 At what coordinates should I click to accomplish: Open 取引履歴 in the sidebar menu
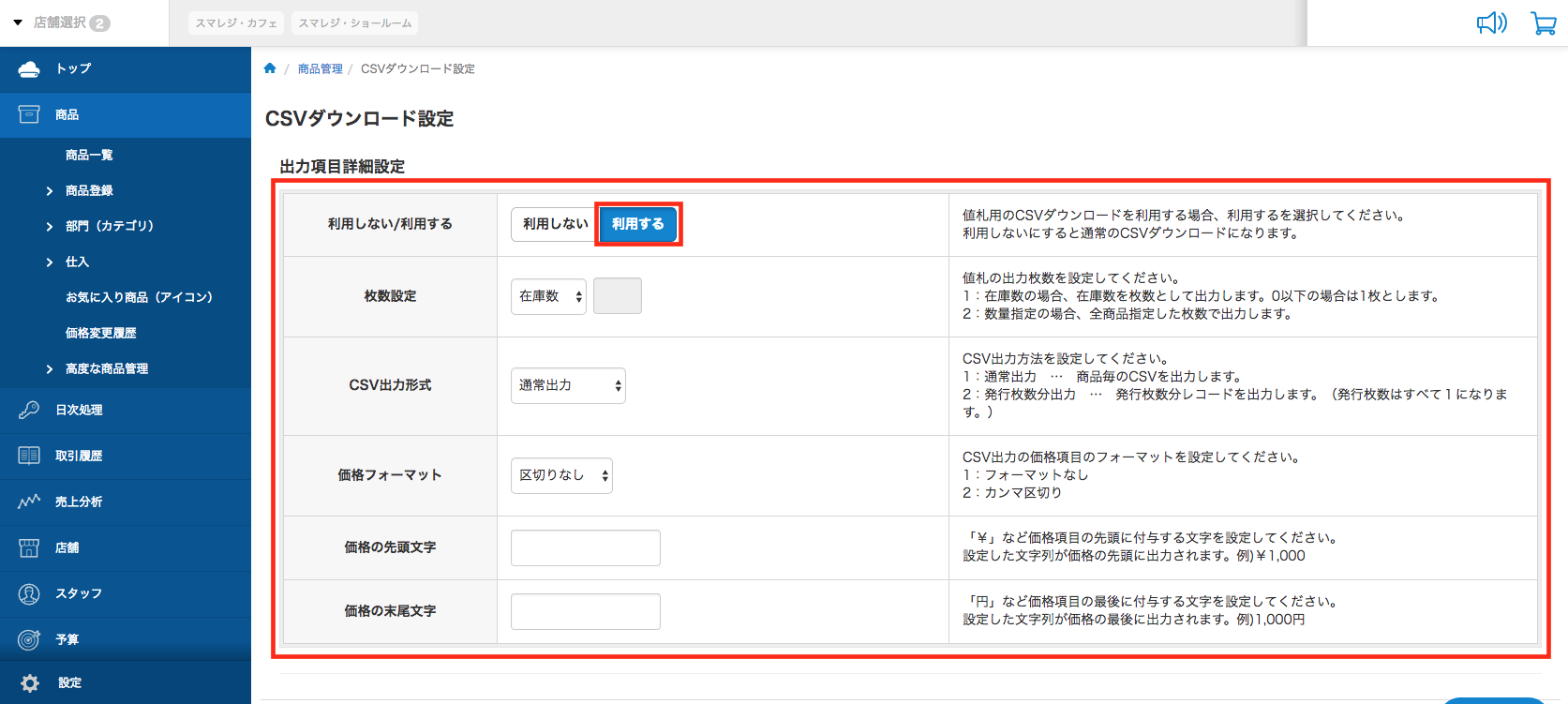79,456
